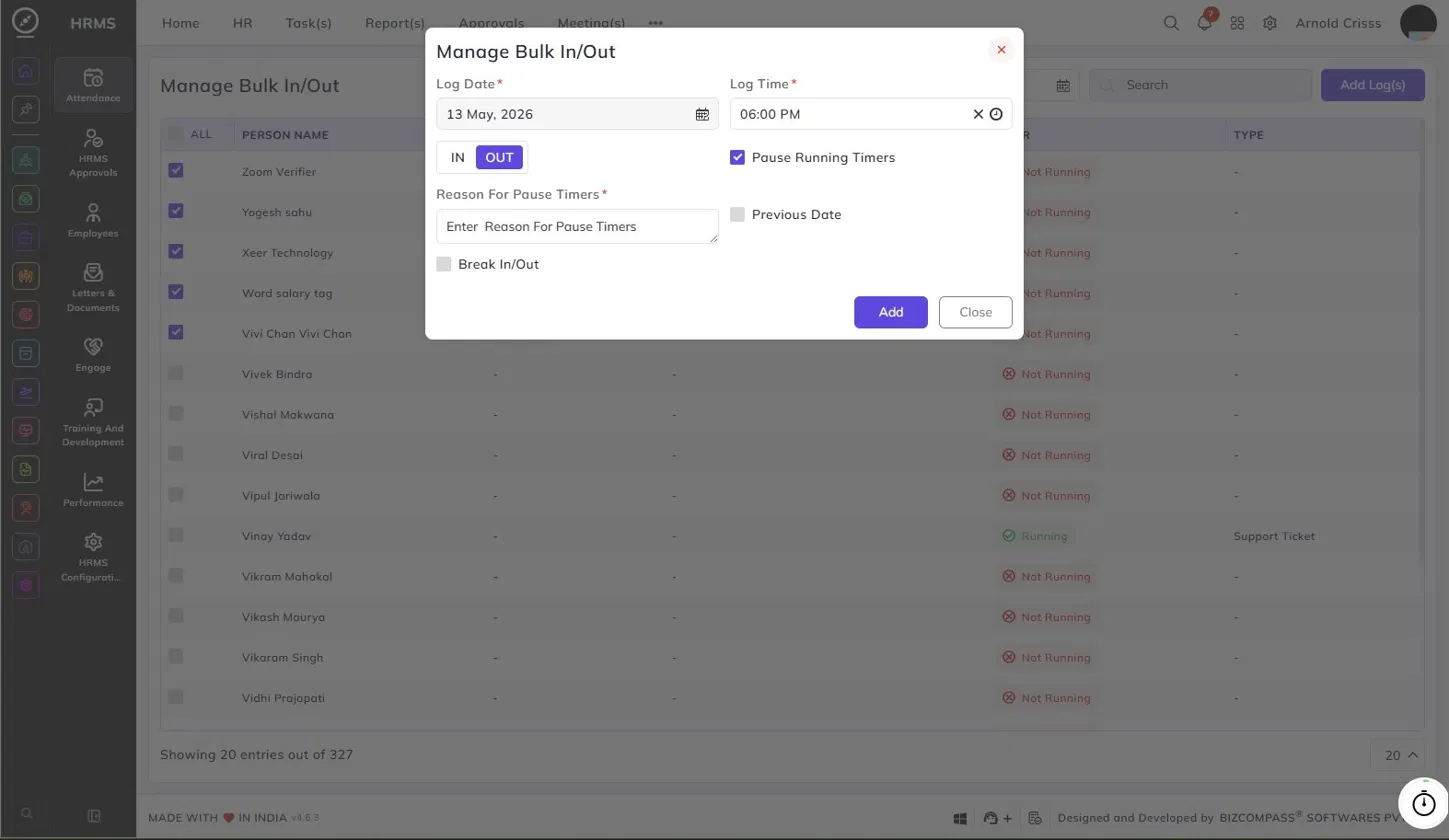
Task: Click the Reason For Pause Timers textarea
Action: [x=577, y=226]
